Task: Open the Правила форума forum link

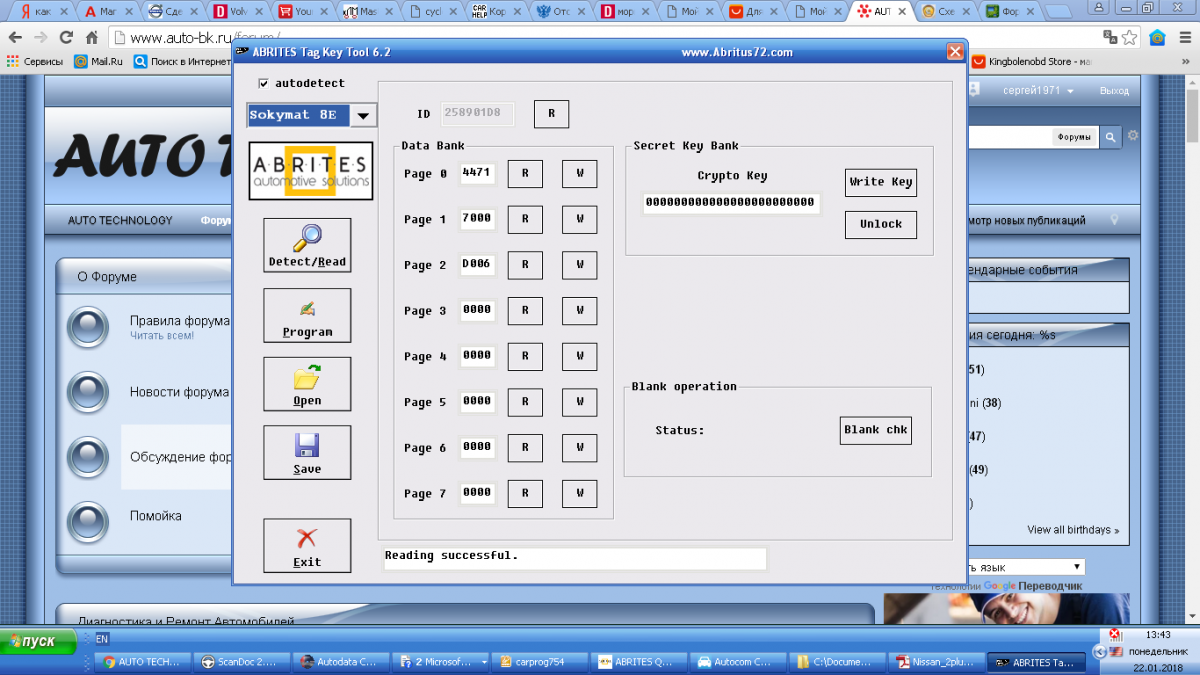Action: [179, 321]
